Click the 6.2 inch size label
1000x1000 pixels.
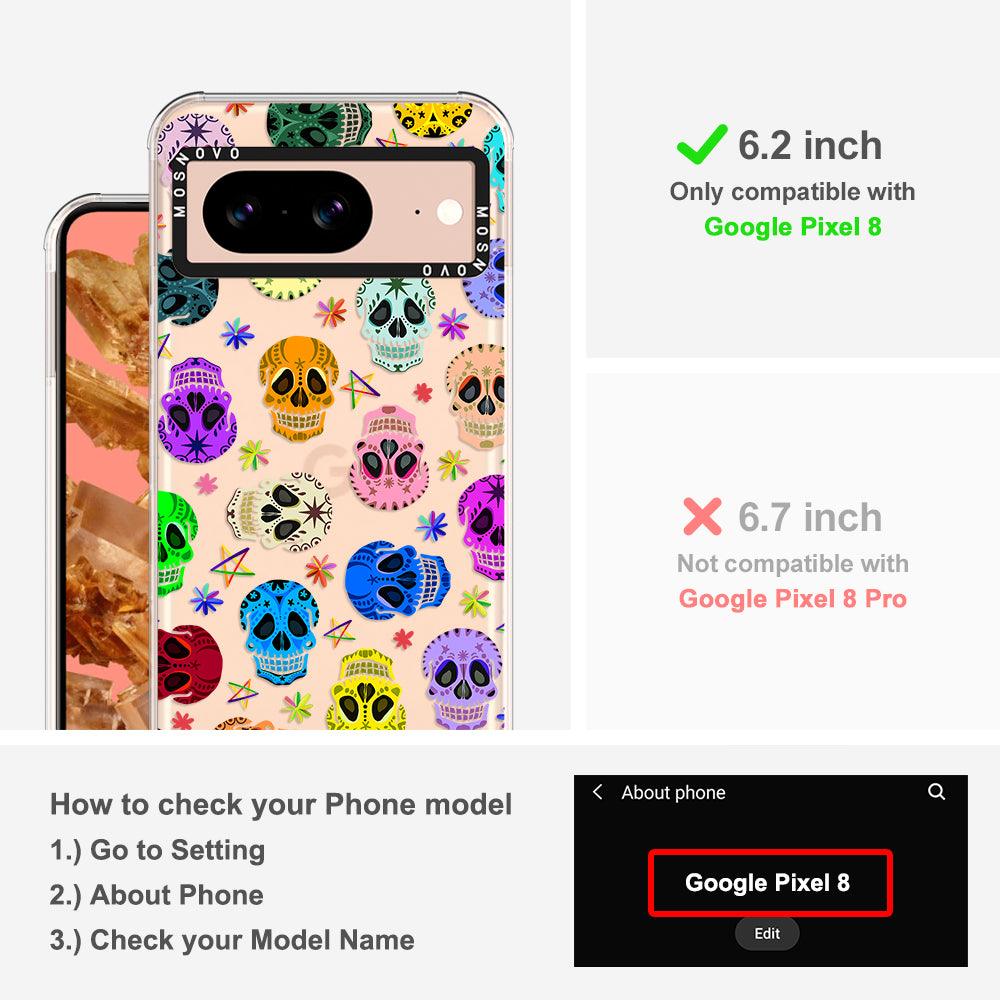coord(810,145)
